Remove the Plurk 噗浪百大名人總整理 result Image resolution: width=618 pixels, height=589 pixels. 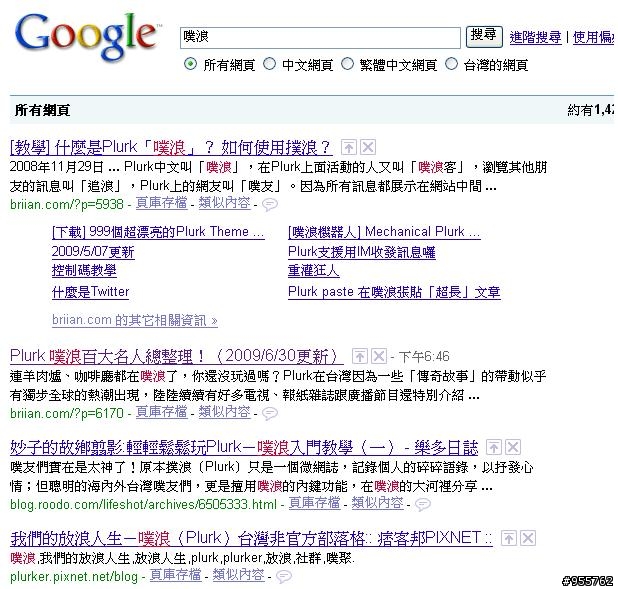pos(379,356)
